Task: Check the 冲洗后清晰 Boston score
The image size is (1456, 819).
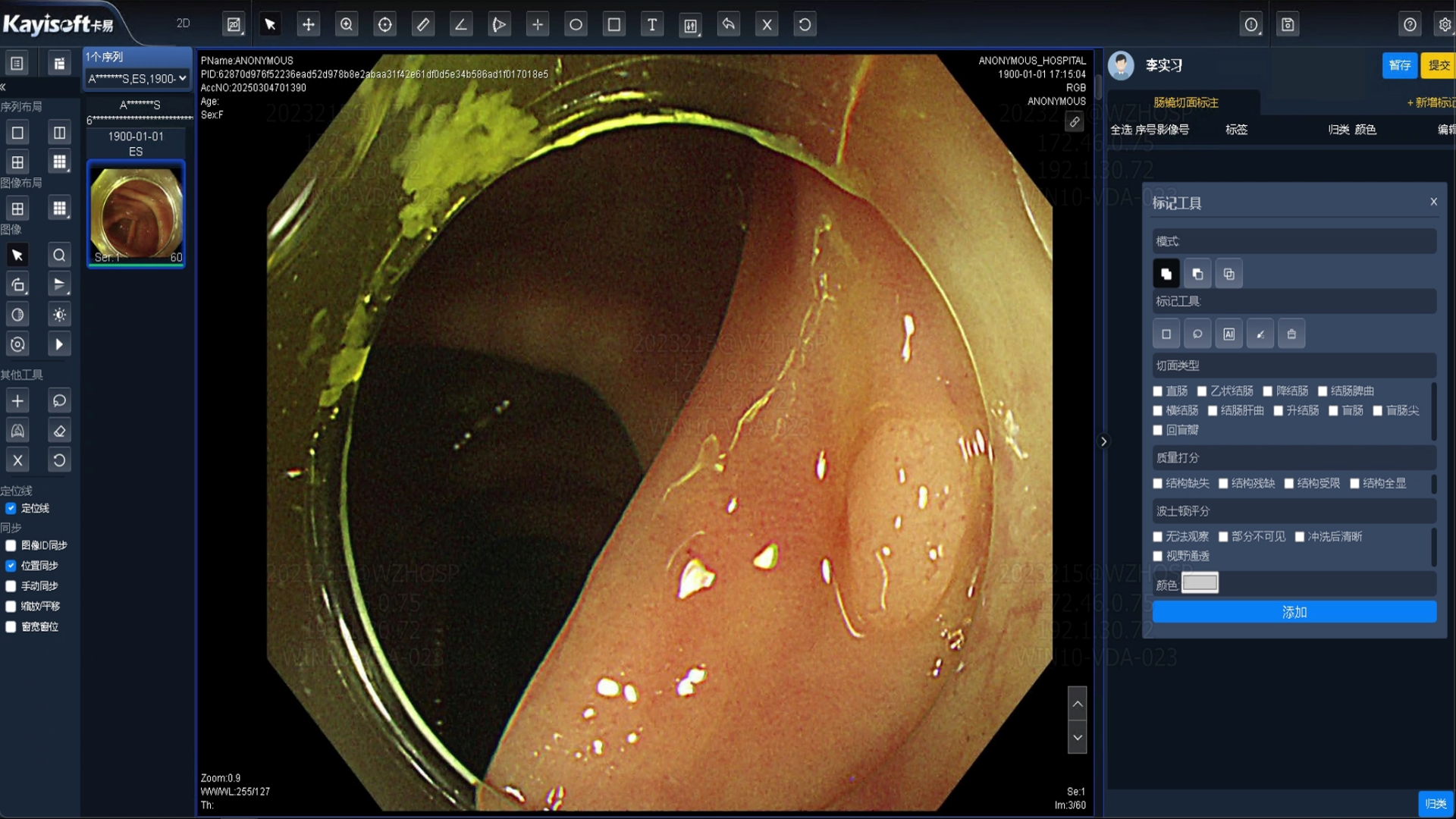Action: 1300,537
